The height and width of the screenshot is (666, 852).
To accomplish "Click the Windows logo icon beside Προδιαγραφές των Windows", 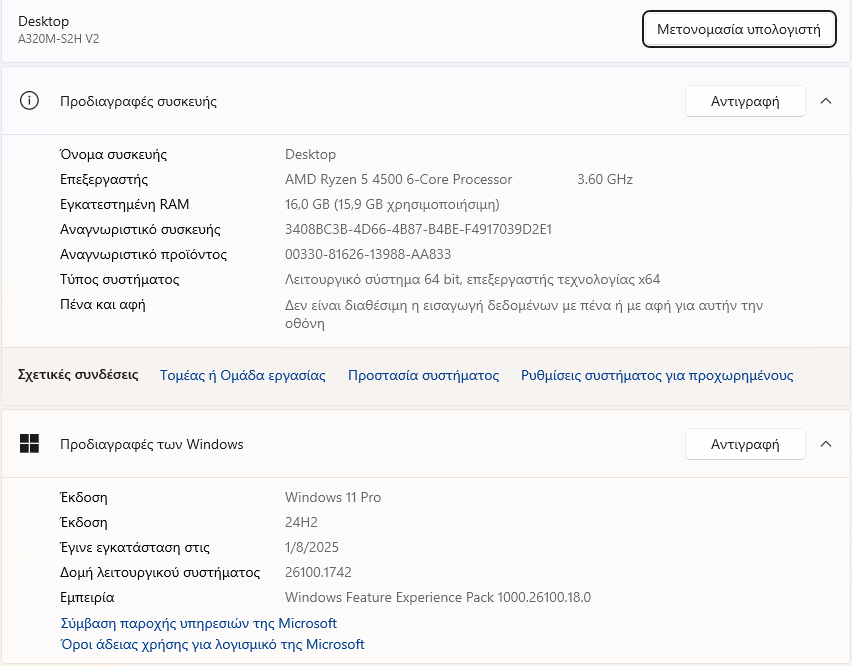I will coord(29,444).
